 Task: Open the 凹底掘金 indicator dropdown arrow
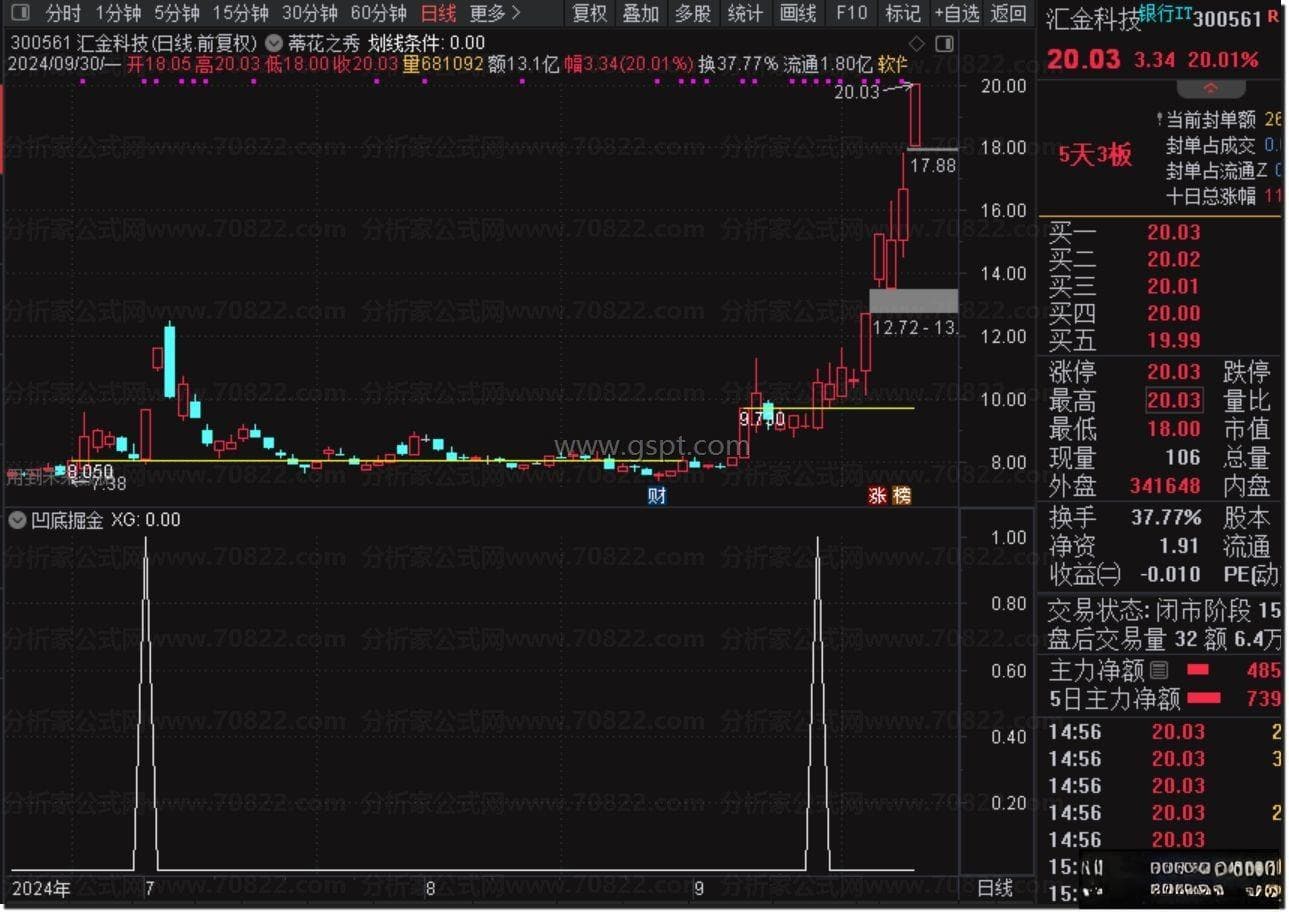17,520
